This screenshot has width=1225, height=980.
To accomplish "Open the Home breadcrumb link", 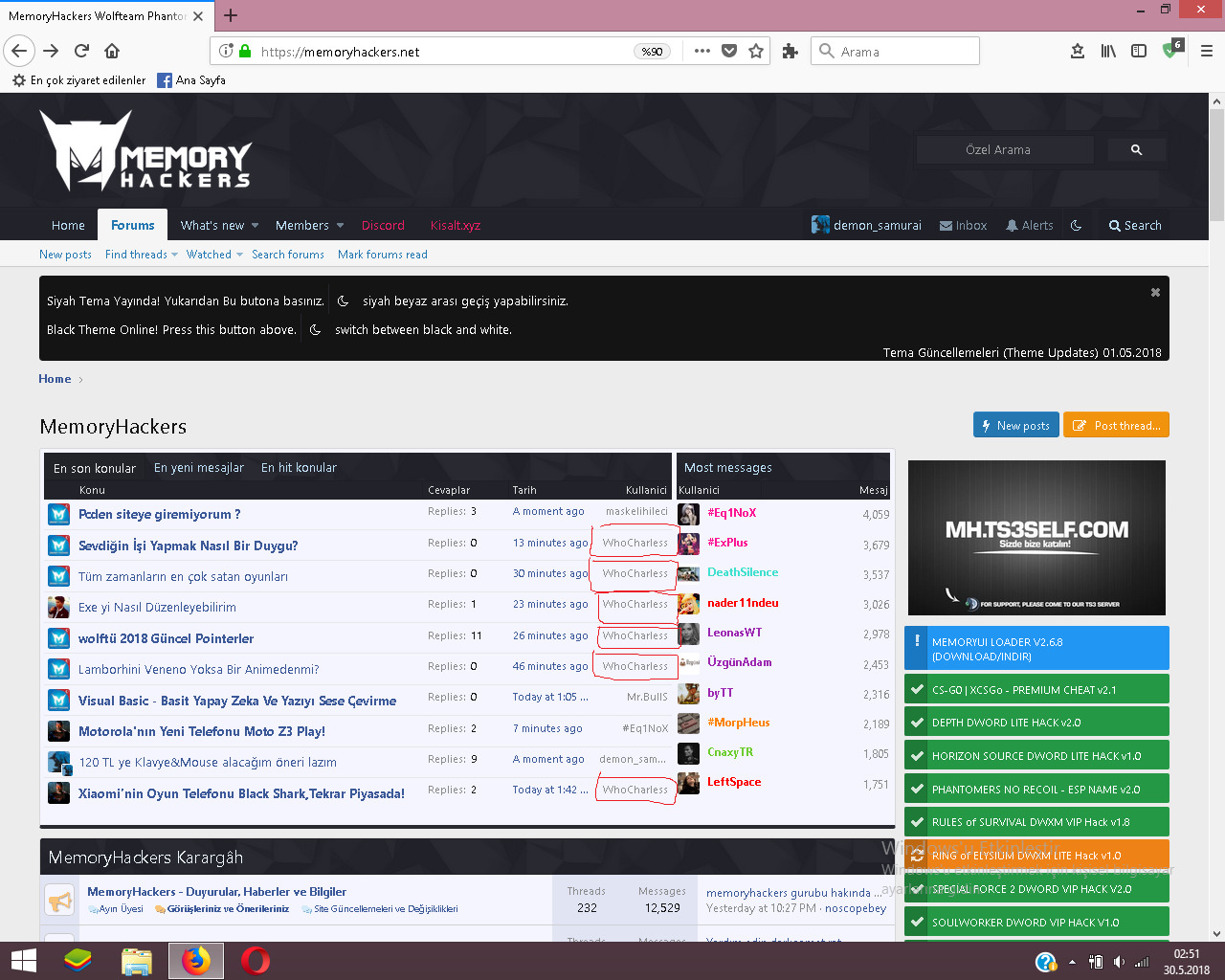I will 55,379.
